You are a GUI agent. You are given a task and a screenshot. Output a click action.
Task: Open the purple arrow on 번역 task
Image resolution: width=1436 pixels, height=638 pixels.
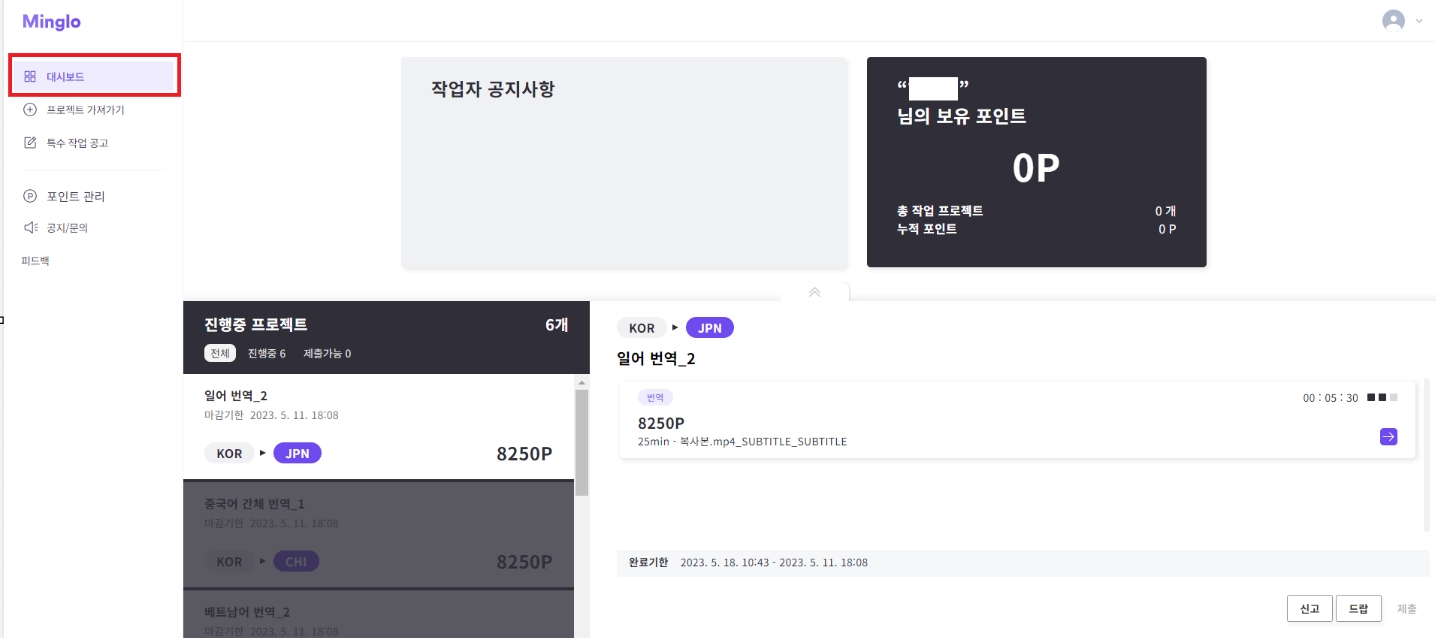(x=1388, y=436)
